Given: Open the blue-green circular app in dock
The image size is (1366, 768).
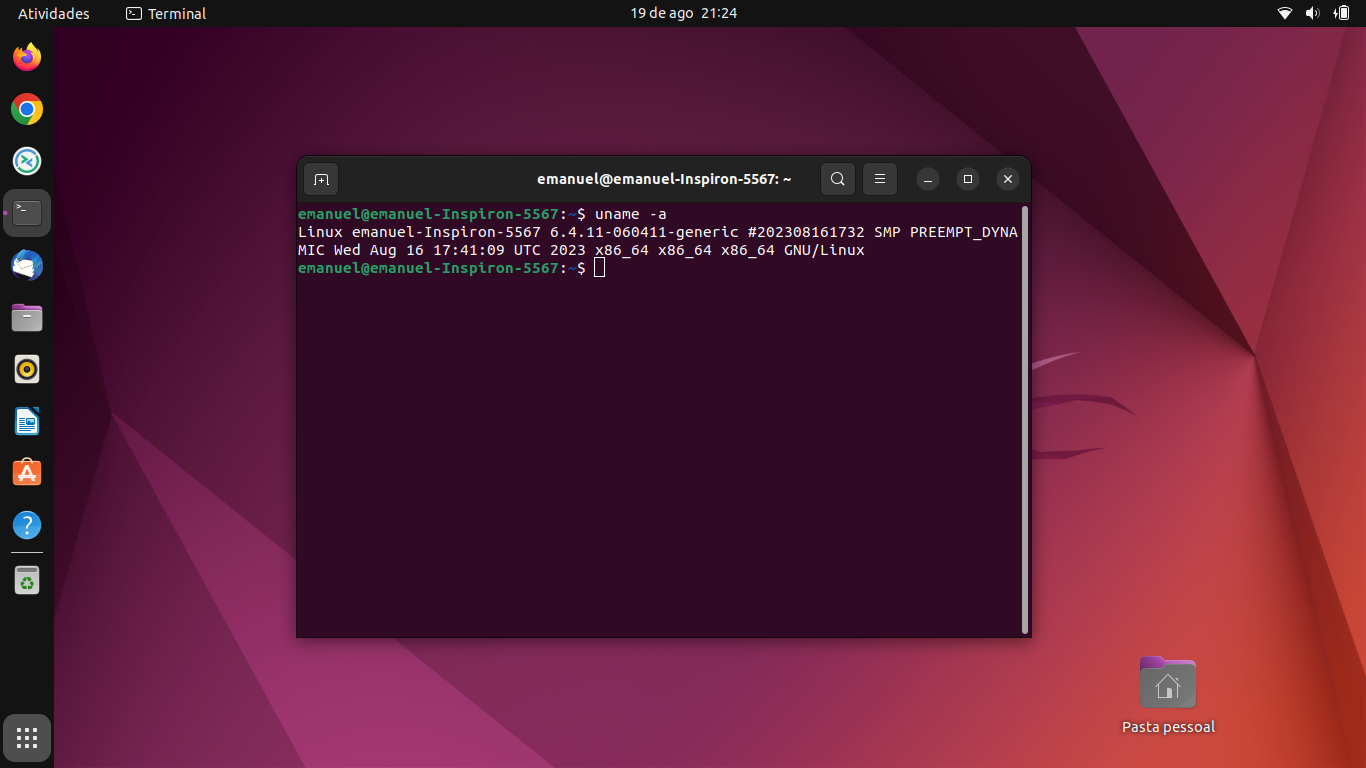Looking at the screenshot, I should click(x=27, y=161).
